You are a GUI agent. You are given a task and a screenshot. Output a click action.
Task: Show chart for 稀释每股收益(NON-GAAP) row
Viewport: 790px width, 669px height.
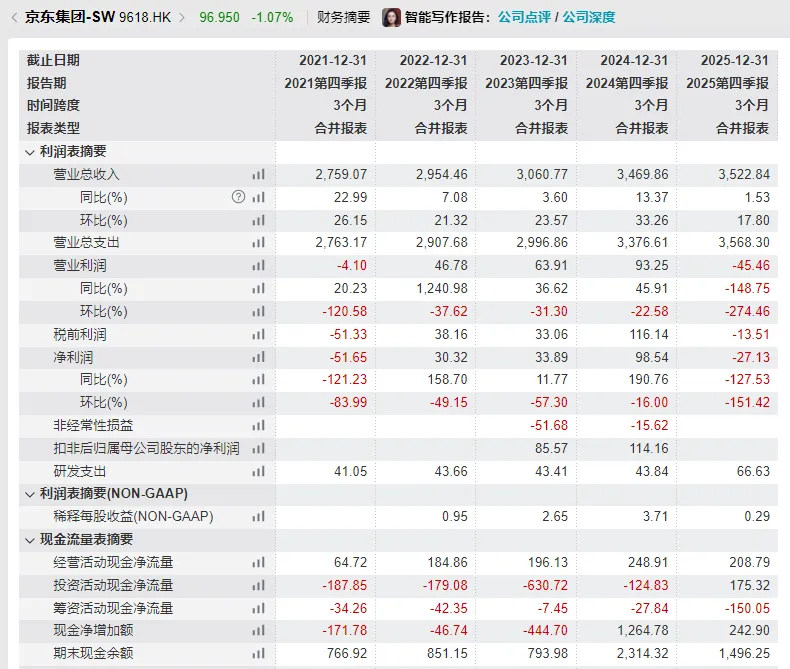(258, 516)
